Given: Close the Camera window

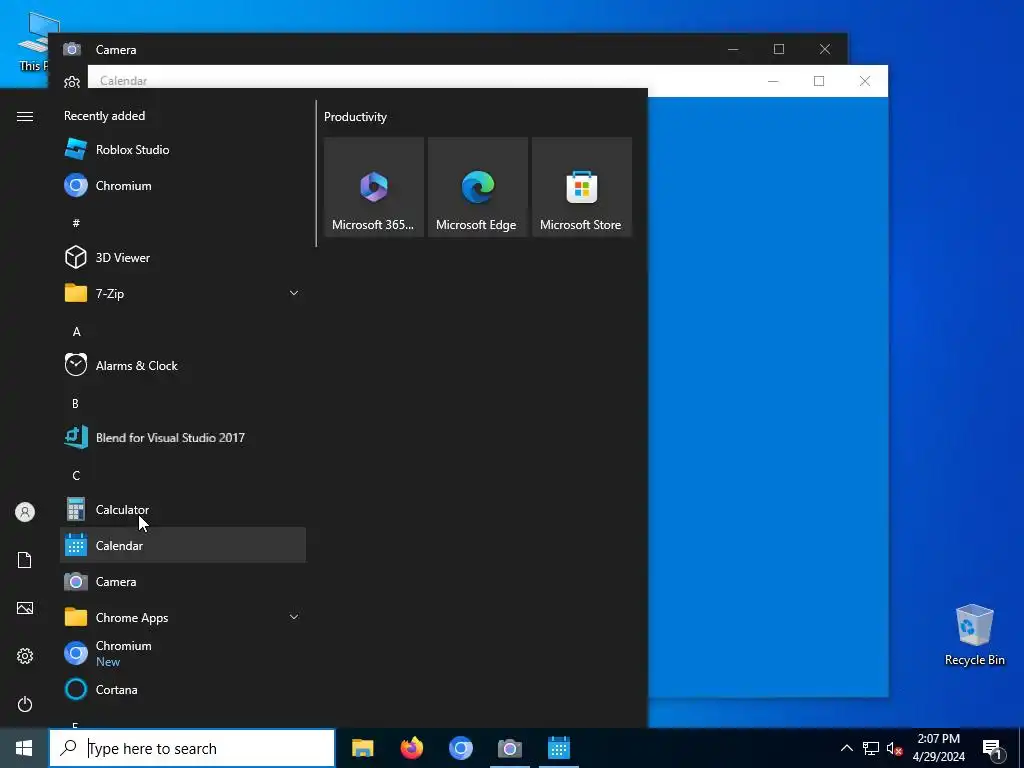Looking at the screenshot, I should [x=825, y=49].
